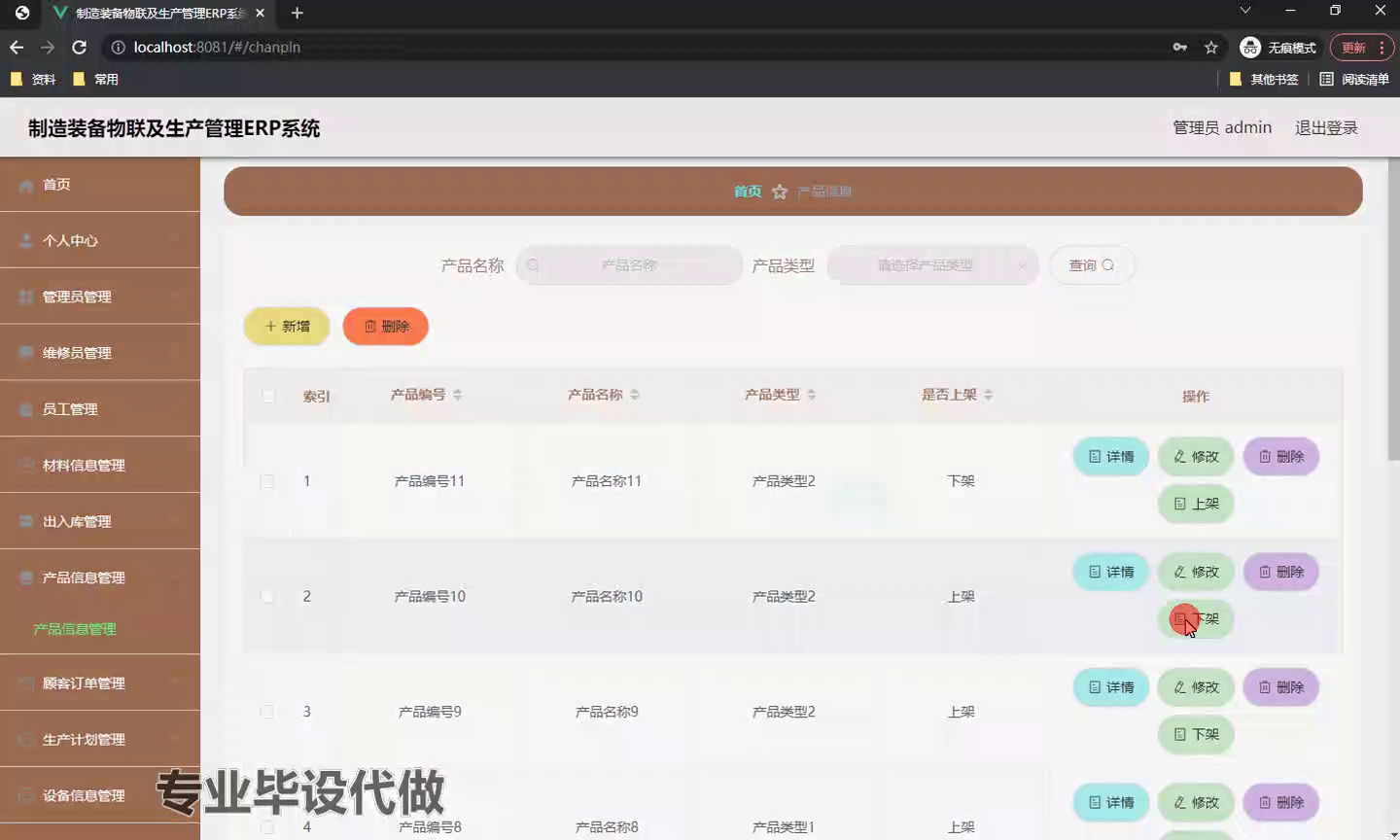The height and width of the screenshot is (840, 1400).
Task: Expand the 员工管理 sidebar menu arrow
Action: [175, 409]
